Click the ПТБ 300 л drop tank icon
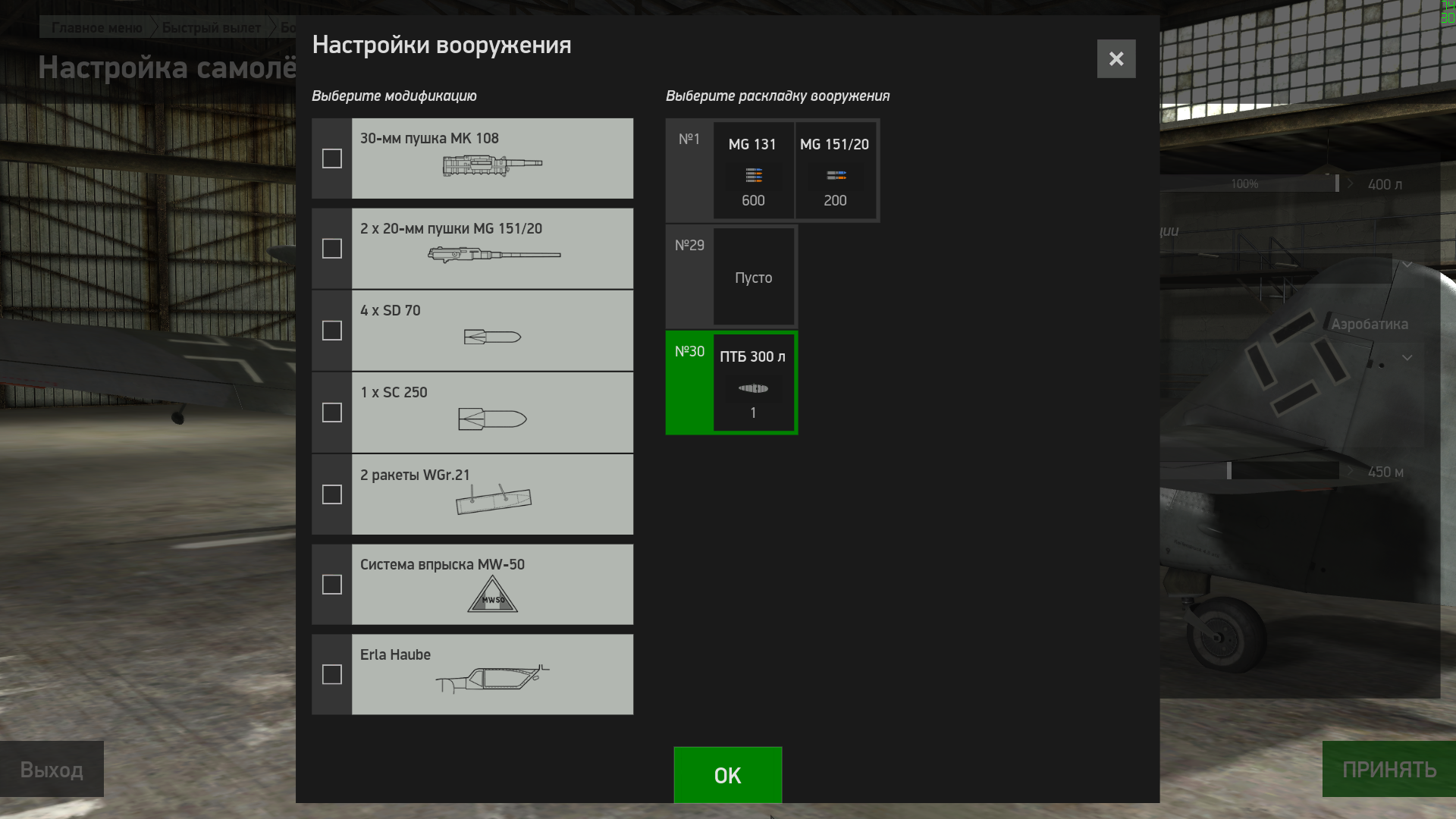Viewport: 1456px width, 819px height. [x=753, y=388]
